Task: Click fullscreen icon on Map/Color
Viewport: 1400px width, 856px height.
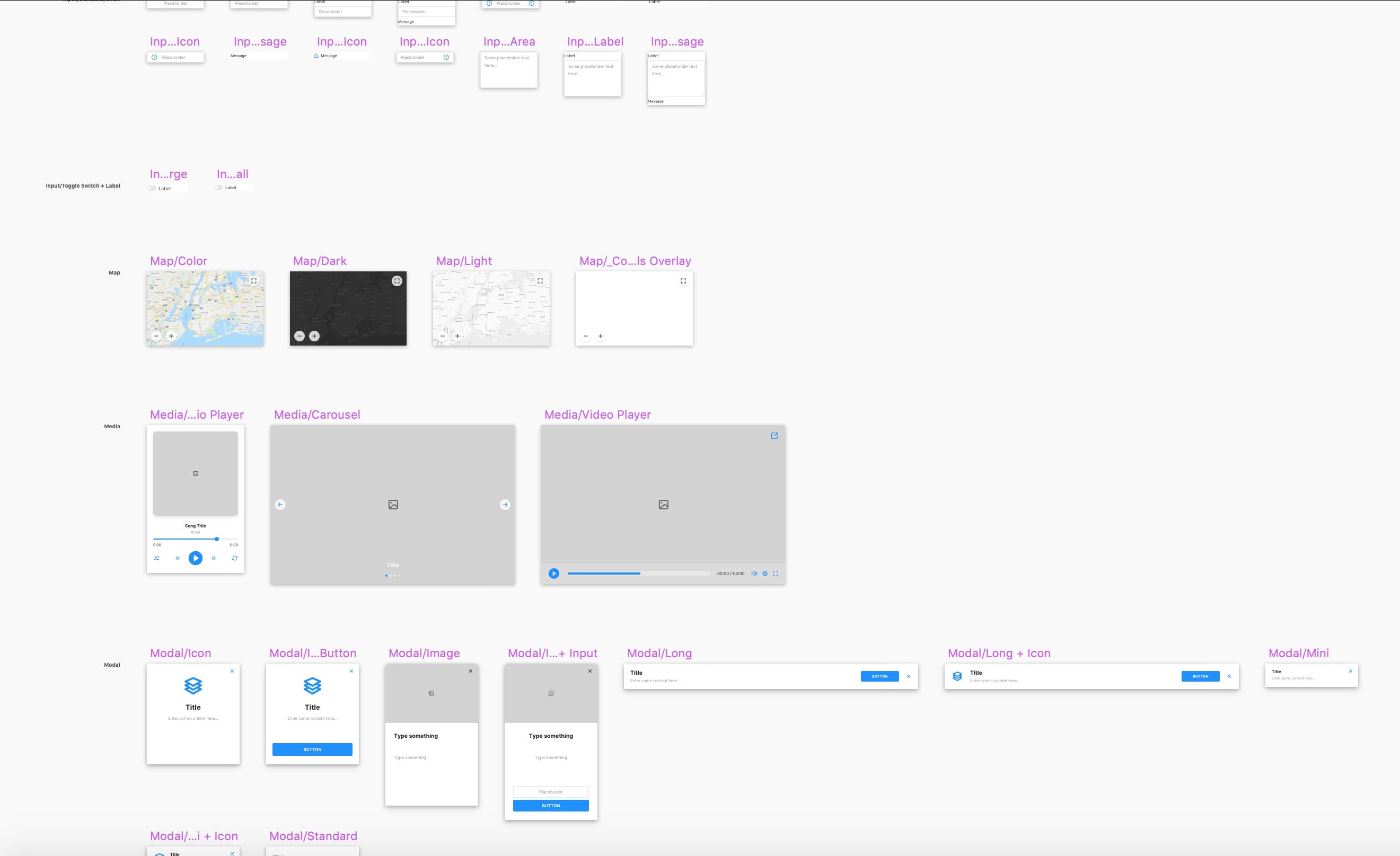Action: click(x=254, y=280)
